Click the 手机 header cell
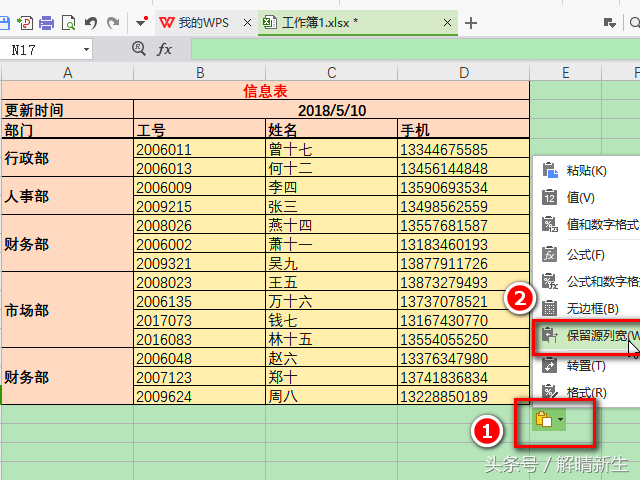Viewport: 640px width, 480px height. click(463, 129)
